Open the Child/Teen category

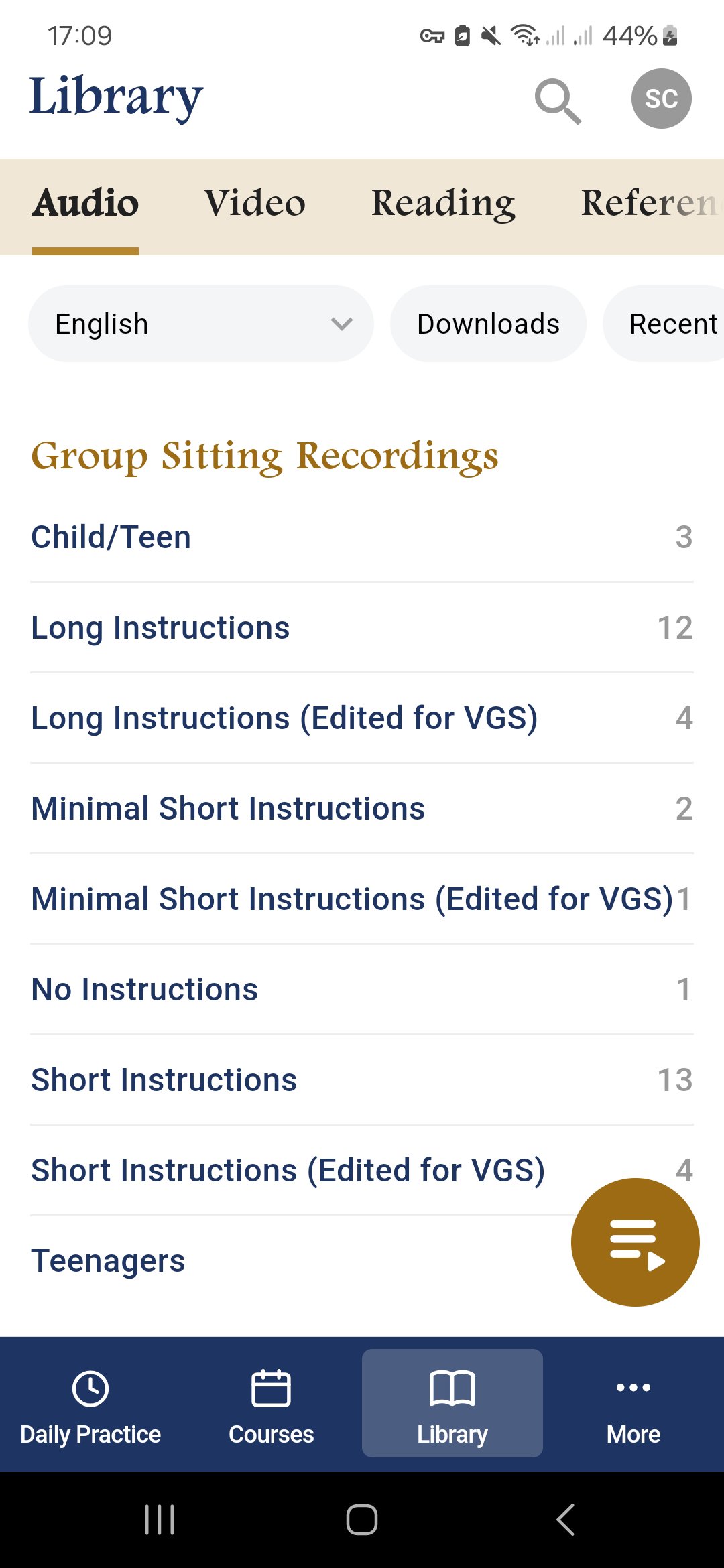362,537
